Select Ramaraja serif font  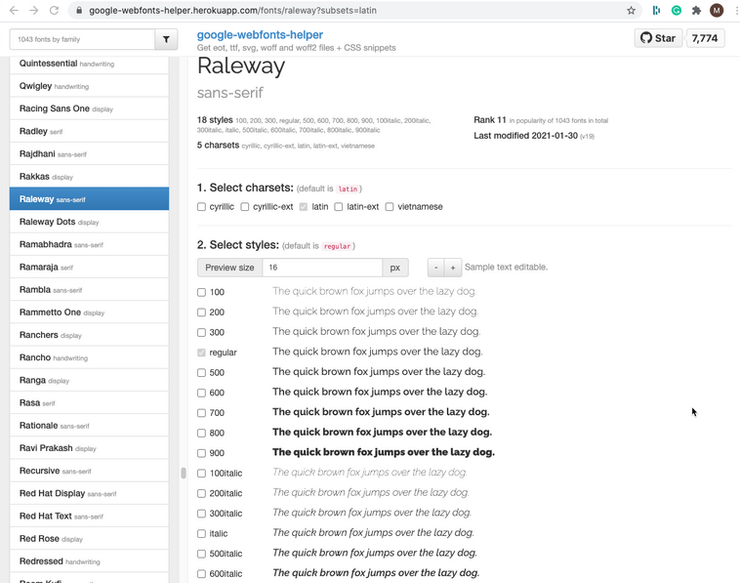click(89, 267)
